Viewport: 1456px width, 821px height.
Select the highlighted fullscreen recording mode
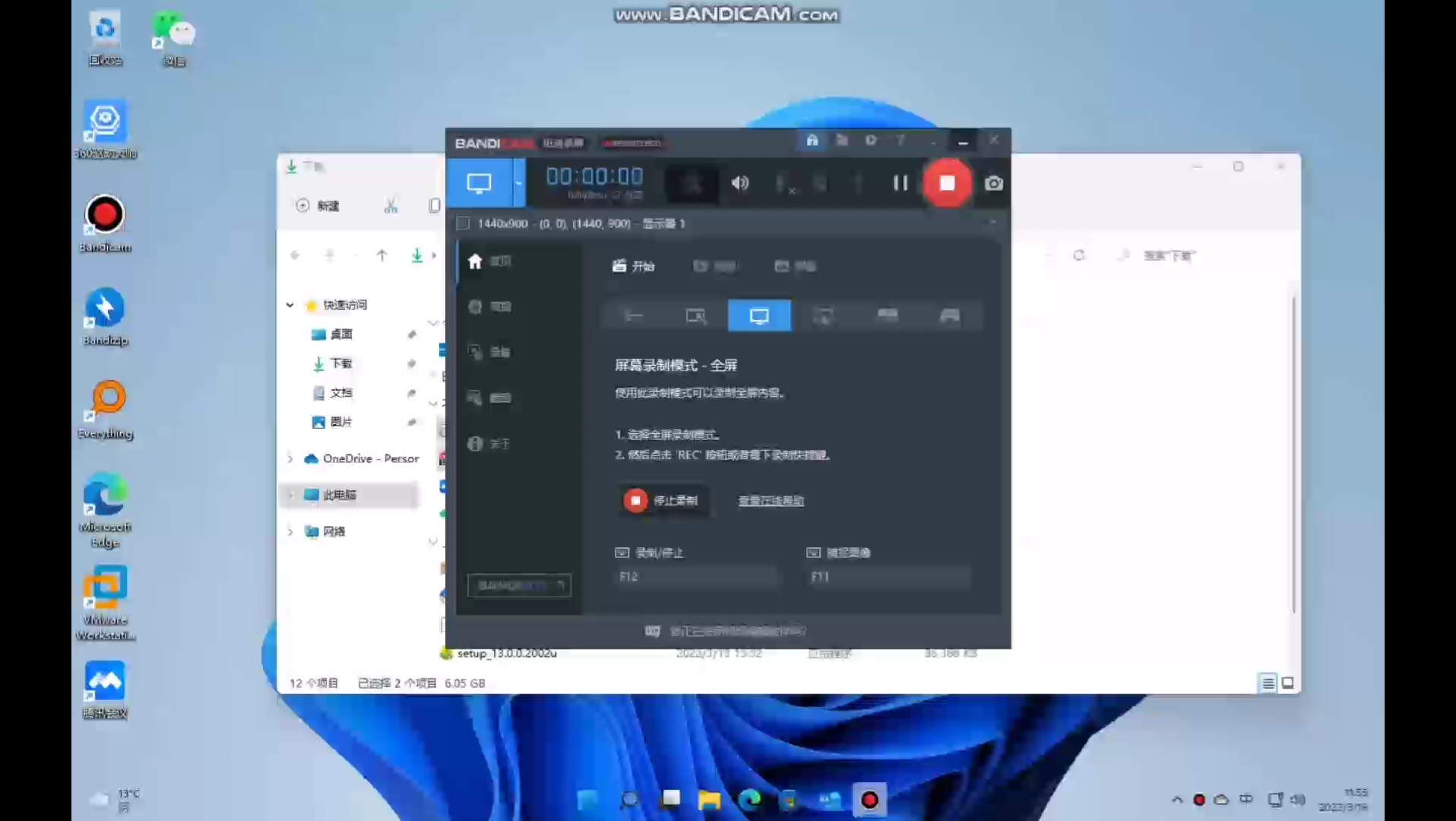759,315
